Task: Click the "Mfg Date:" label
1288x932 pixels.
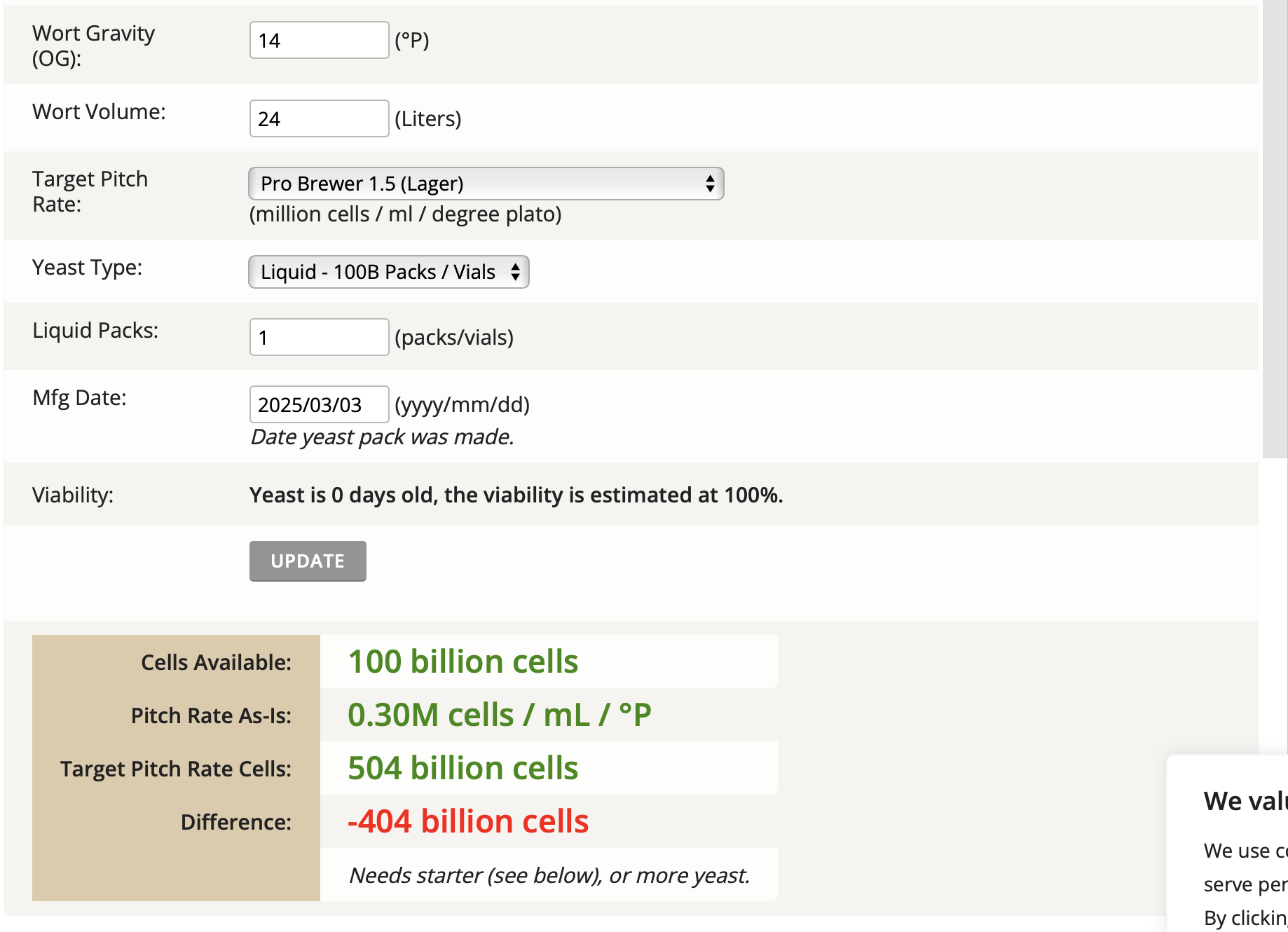Action: 79,397
